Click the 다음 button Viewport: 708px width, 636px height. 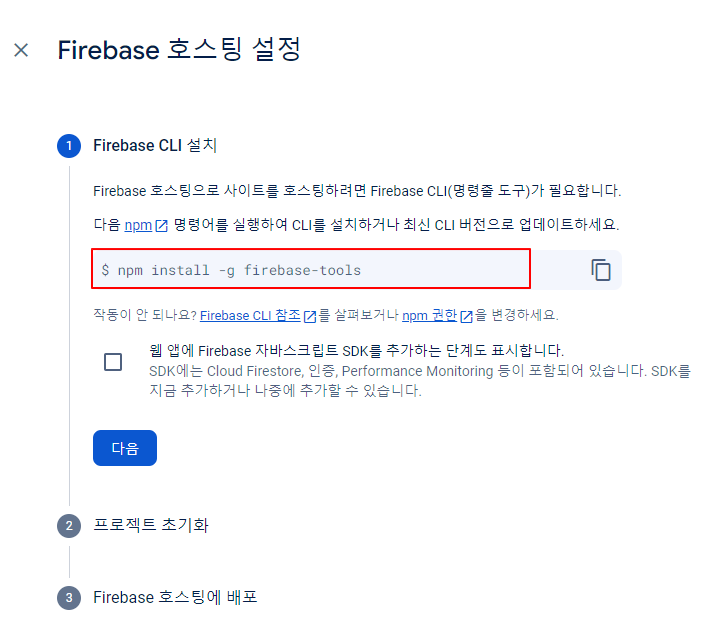[x=125, y=448]
